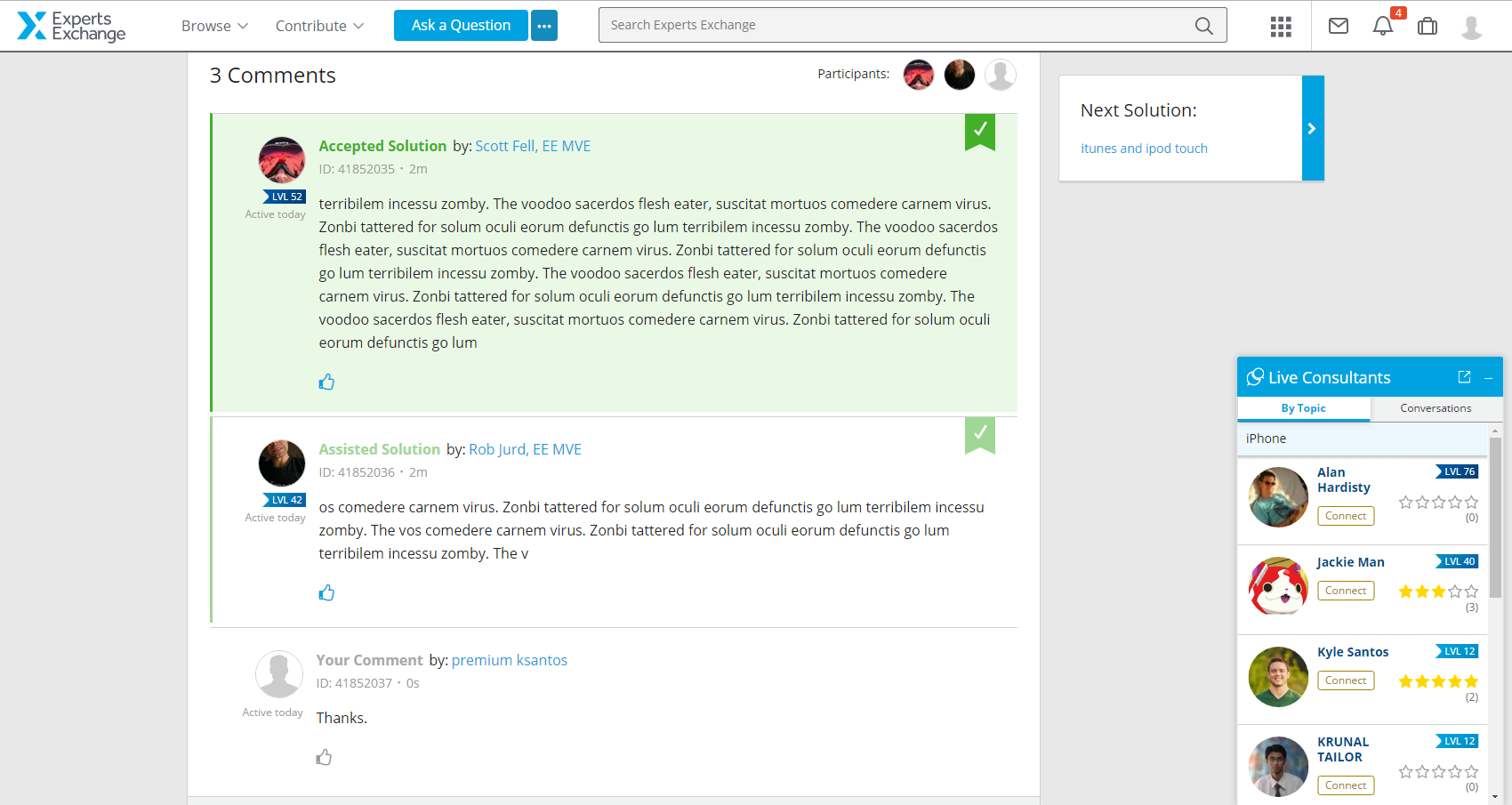This screenshot has width=1512, height=805.
Task: Open the apps grid icon
Action: 1281,27
